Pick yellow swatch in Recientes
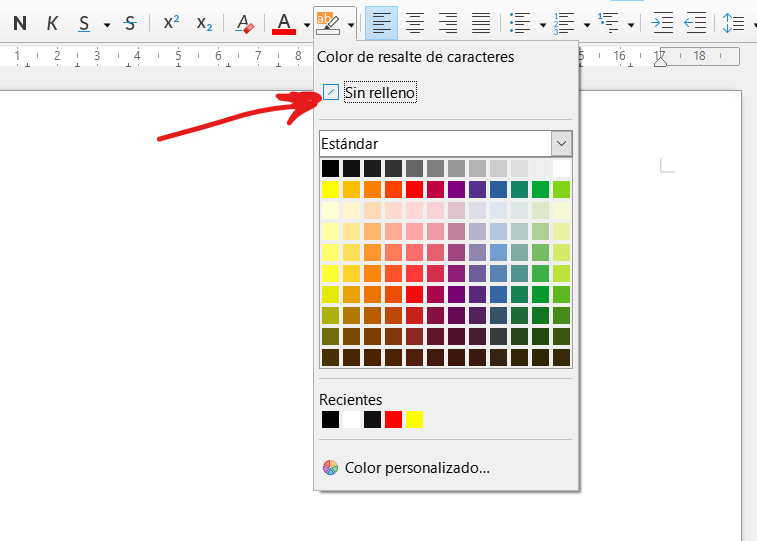This screenshot has width=757, height=541. (414, 420)
